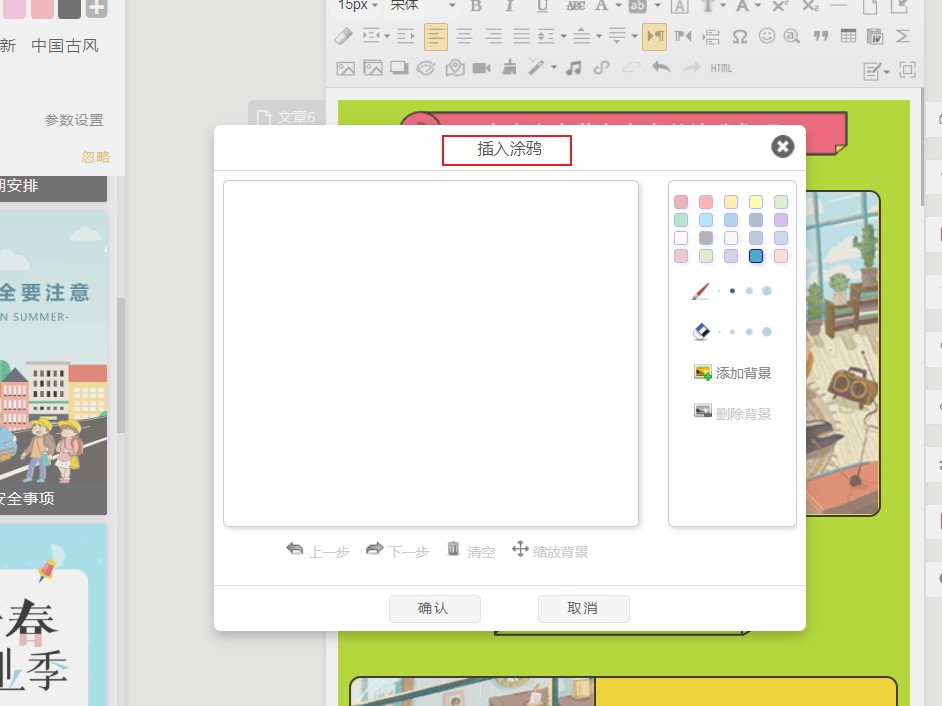Toggle left text alignment
This screenshot has width=942, height=706.
(x=436, y=37)
